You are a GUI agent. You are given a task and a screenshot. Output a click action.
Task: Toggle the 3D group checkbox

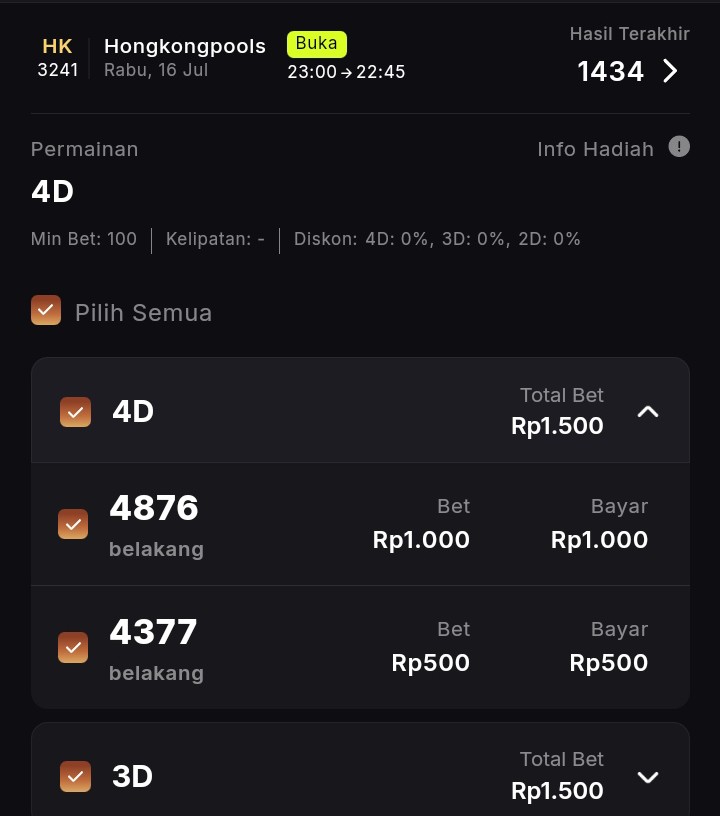coord(75,776)
